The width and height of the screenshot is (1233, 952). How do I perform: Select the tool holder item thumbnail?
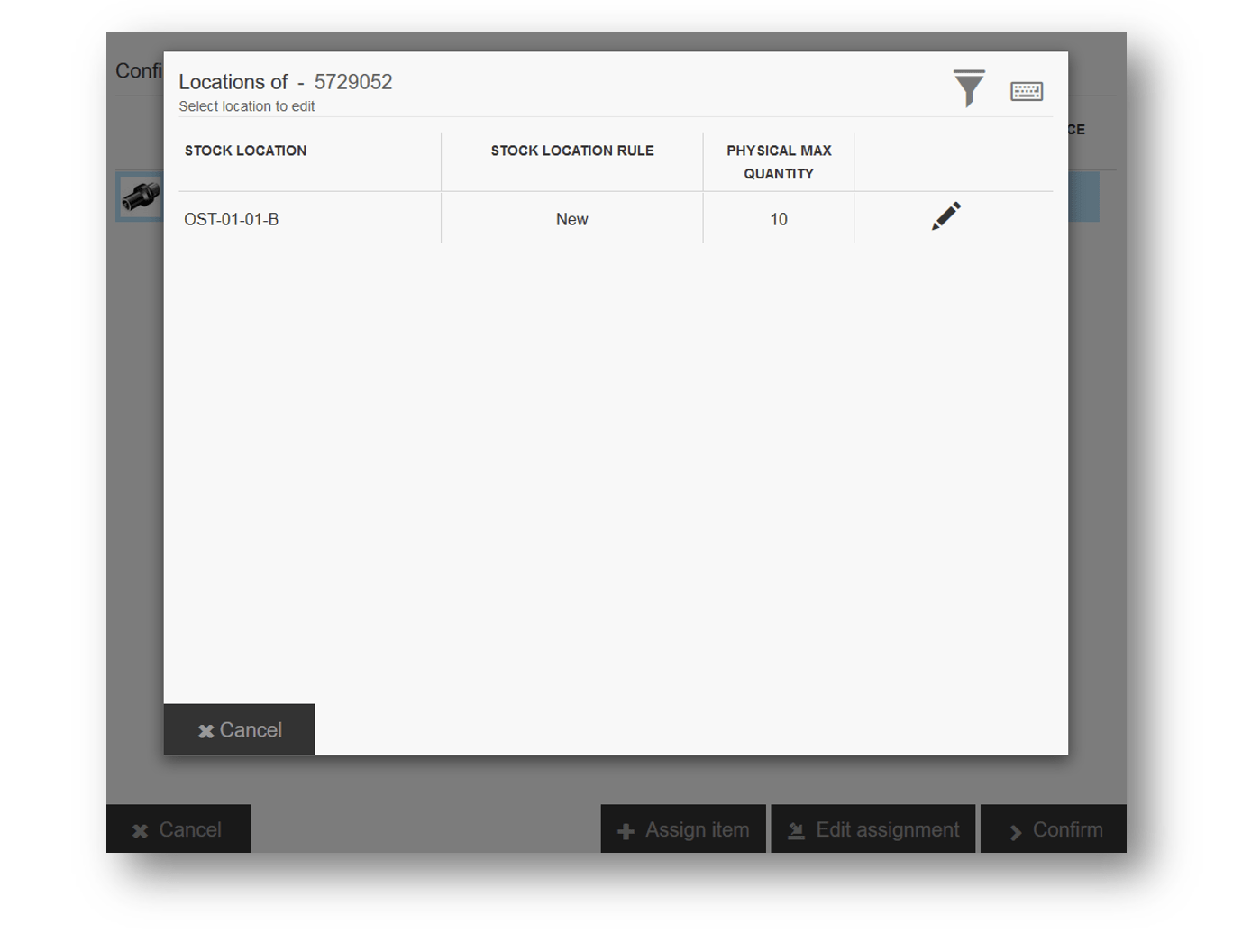(140, 196)
